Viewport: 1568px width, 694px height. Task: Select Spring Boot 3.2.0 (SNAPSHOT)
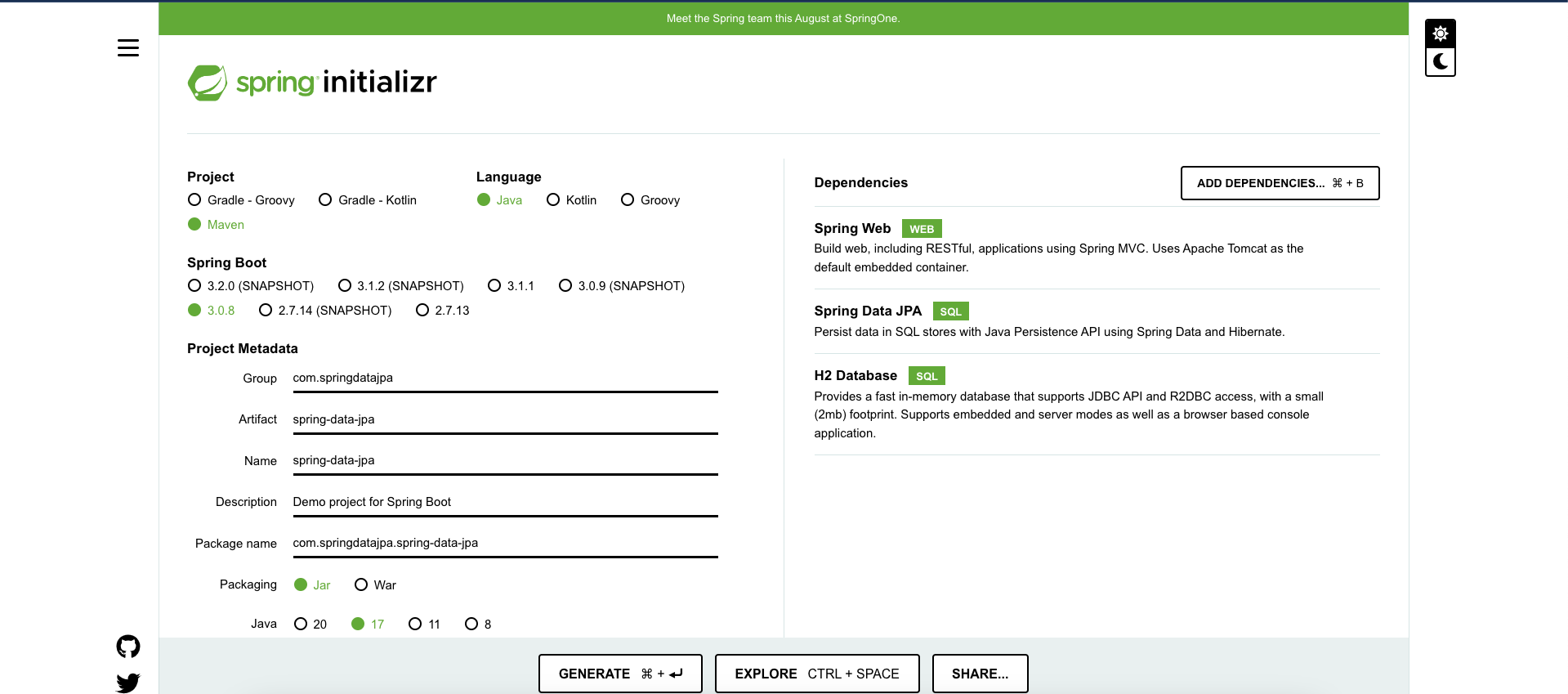coord(251,286)
